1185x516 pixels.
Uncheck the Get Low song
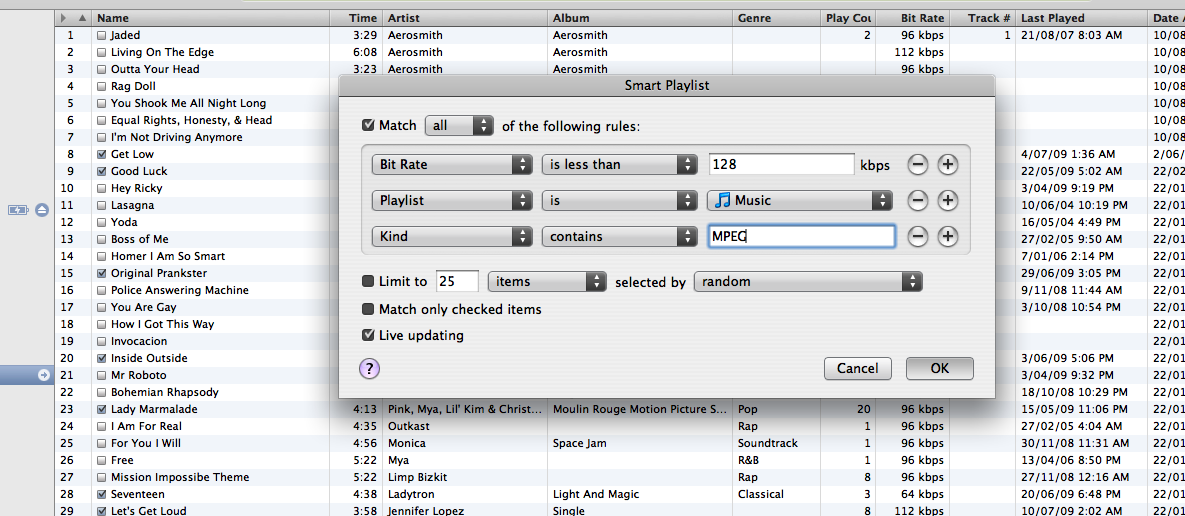pos(102,154)
